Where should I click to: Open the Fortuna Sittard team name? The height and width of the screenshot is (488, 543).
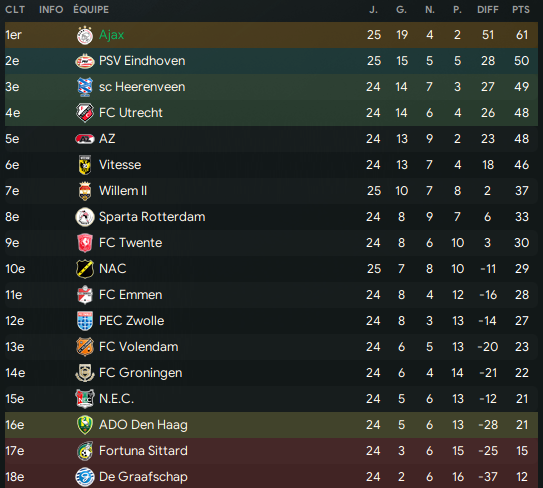tap(143, 451)
